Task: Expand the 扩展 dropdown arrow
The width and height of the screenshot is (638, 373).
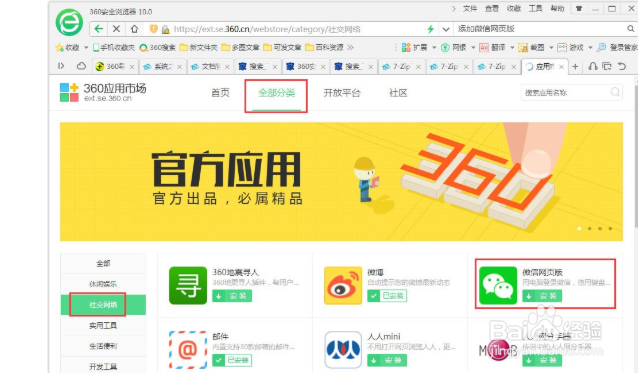Action: point(434,48)
